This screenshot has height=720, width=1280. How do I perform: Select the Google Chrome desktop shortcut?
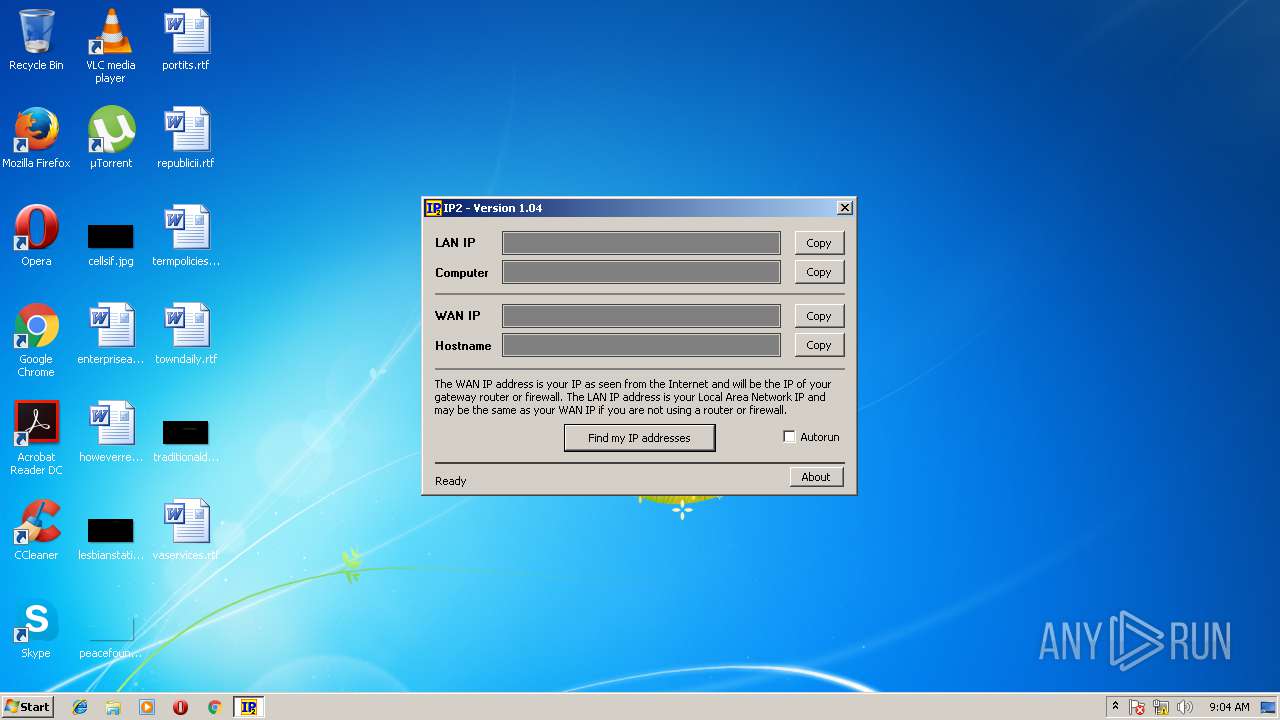click(36, 341)
